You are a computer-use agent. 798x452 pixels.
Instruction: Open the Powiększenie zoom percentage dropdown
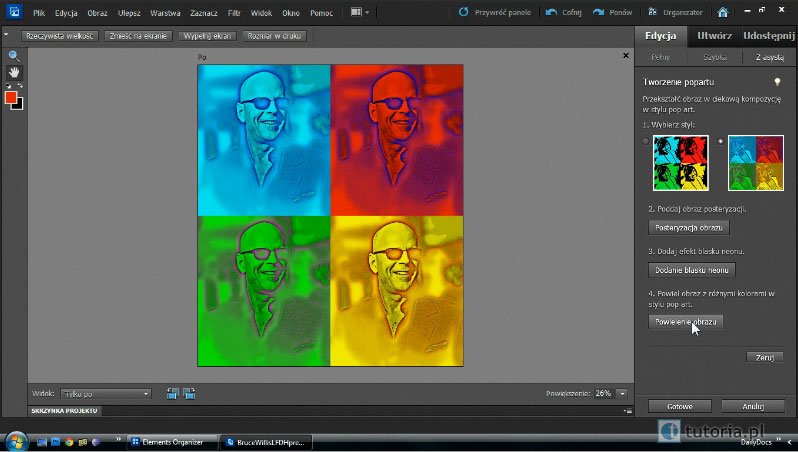pos(622,394)
